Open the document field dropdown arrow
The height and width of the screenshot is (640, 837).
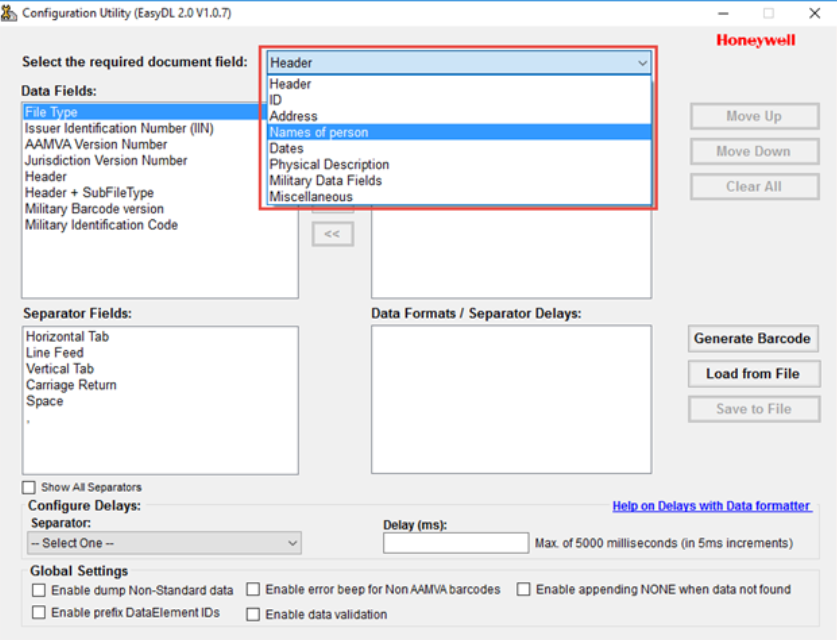click(642, 63)
